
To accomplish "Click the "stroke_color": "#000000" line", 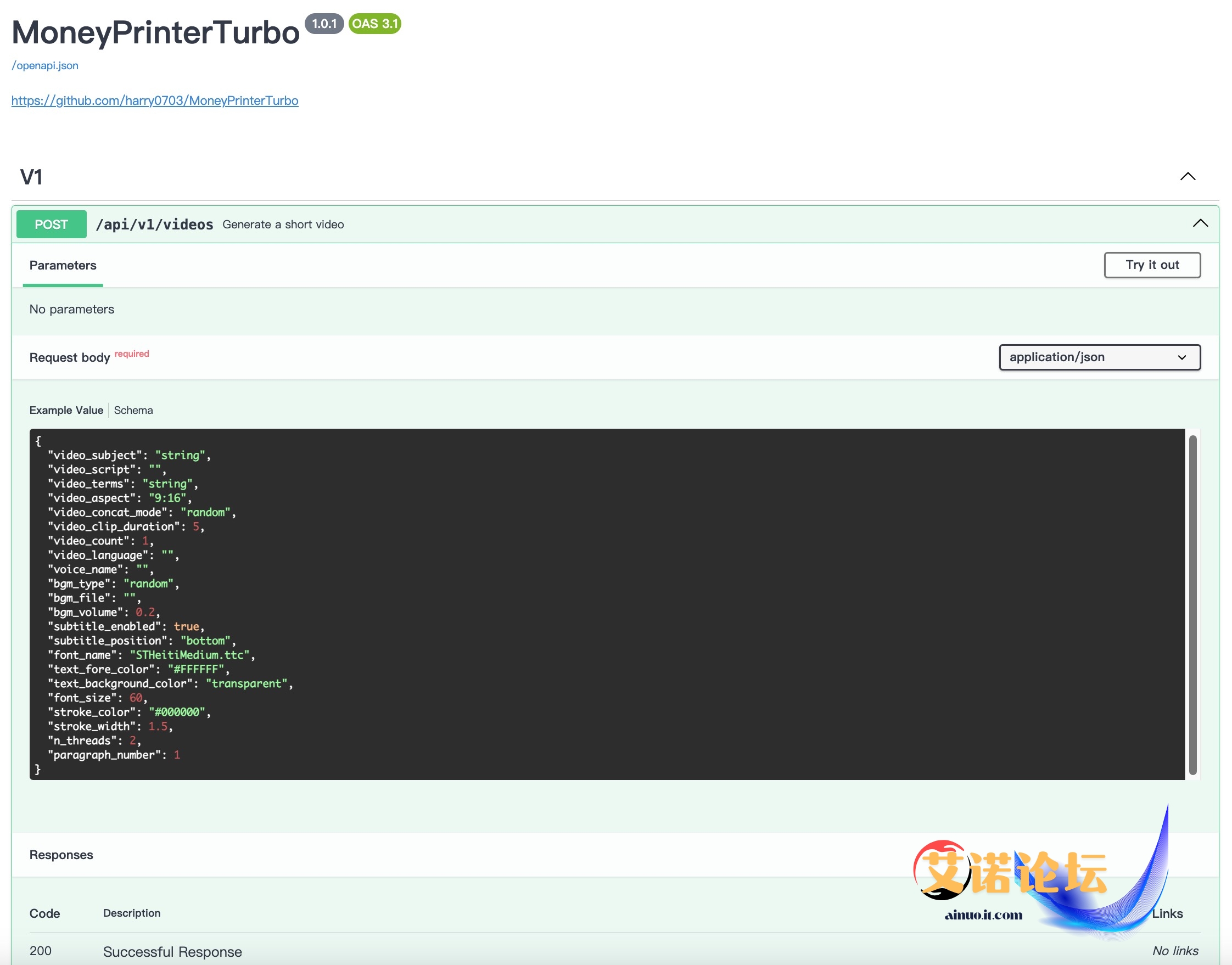I will (x=129, y=712).
